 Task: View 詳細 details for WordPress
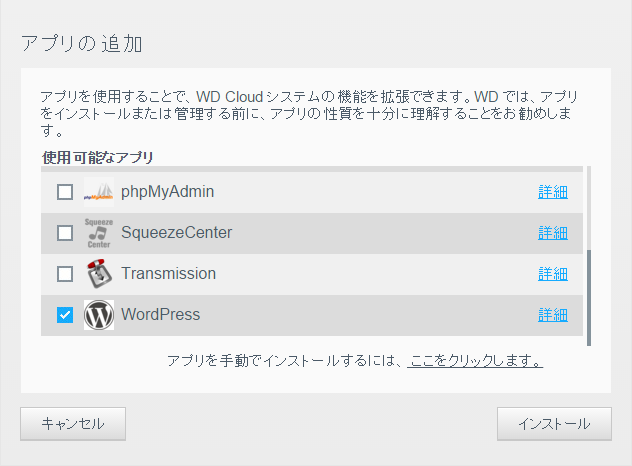click(552, 315)
